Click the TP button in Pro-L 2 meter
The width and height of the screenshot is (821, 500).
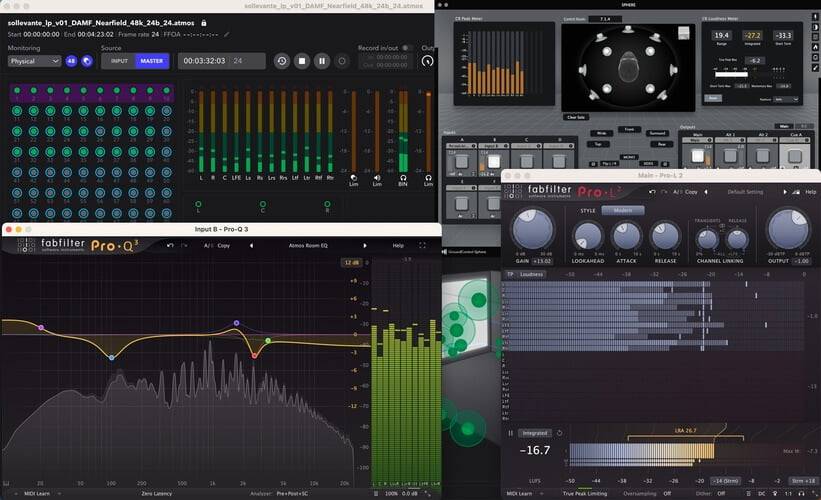510,274
